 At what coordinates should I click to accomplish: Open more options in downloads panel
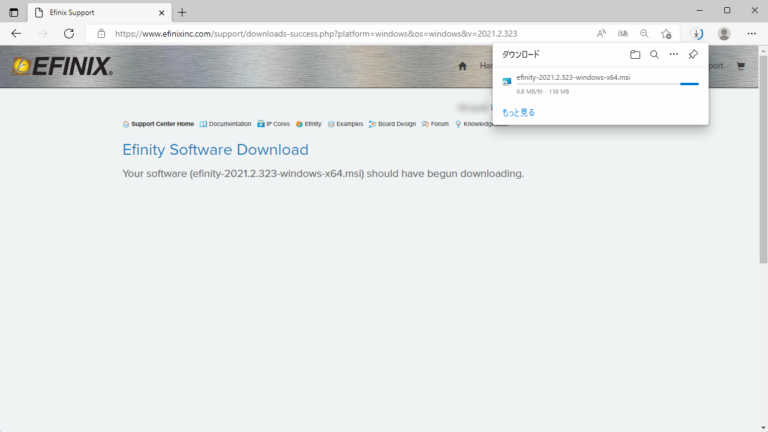pyautogui.click(x=673, y=55)
